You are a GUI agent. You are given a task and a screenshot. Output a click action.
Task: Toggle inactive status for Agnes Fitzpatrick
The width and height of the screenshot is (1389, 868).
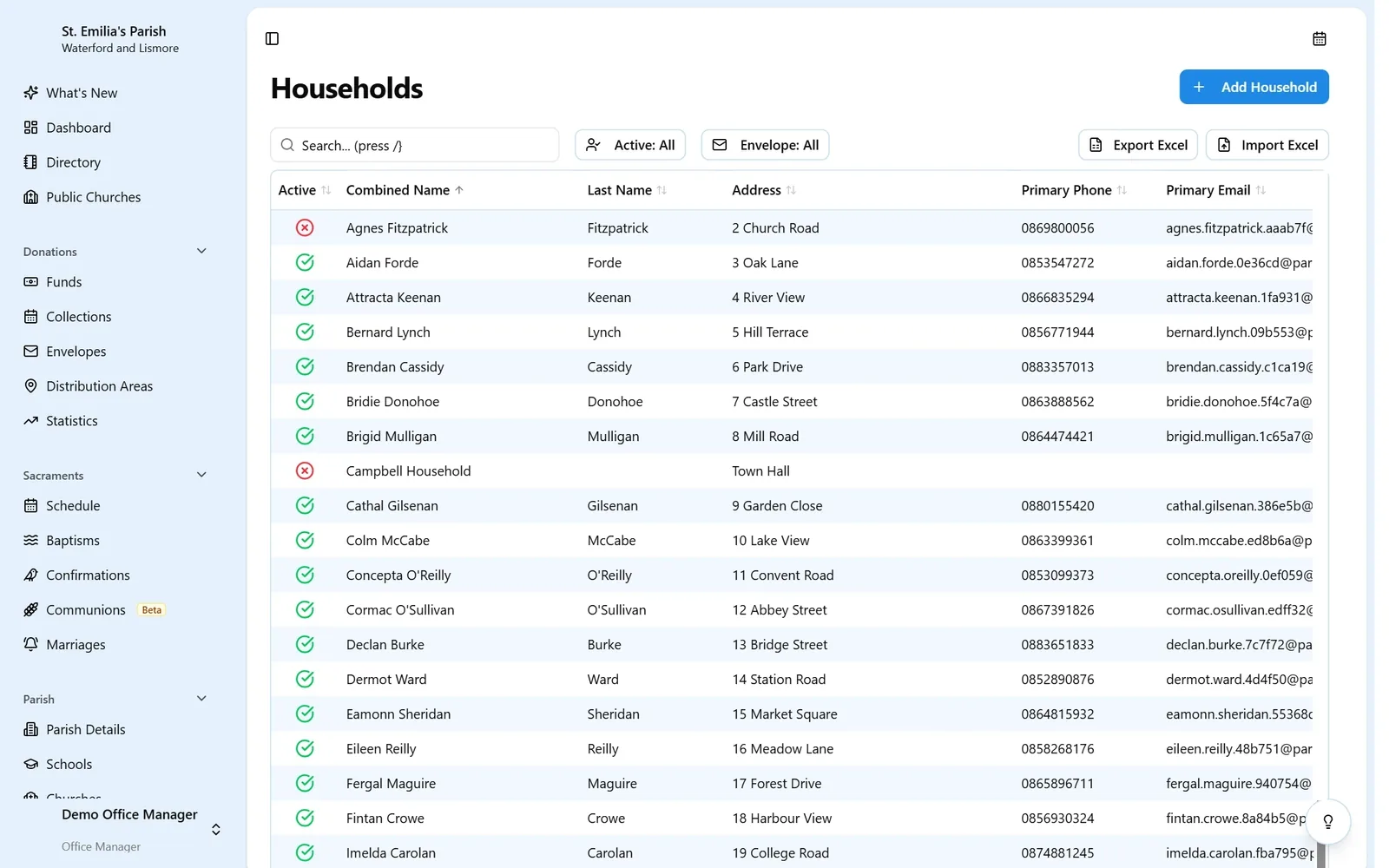(x=305, y=227)
